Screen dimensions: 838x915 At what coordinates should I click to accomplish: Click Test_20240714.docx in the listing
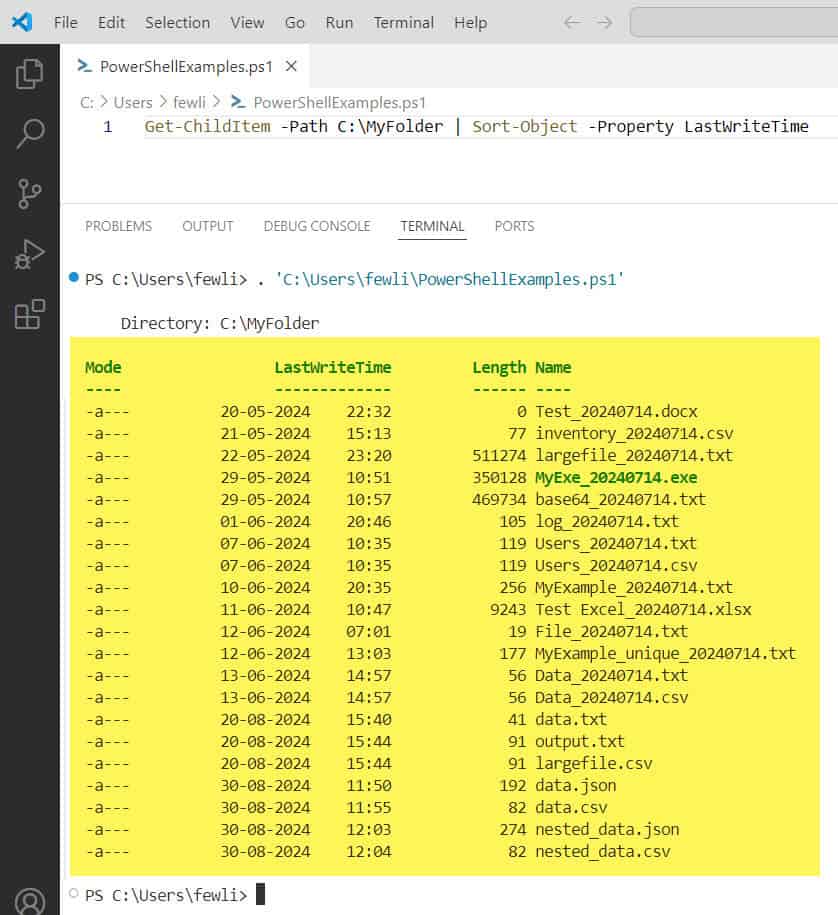click(x=616, y=411)
